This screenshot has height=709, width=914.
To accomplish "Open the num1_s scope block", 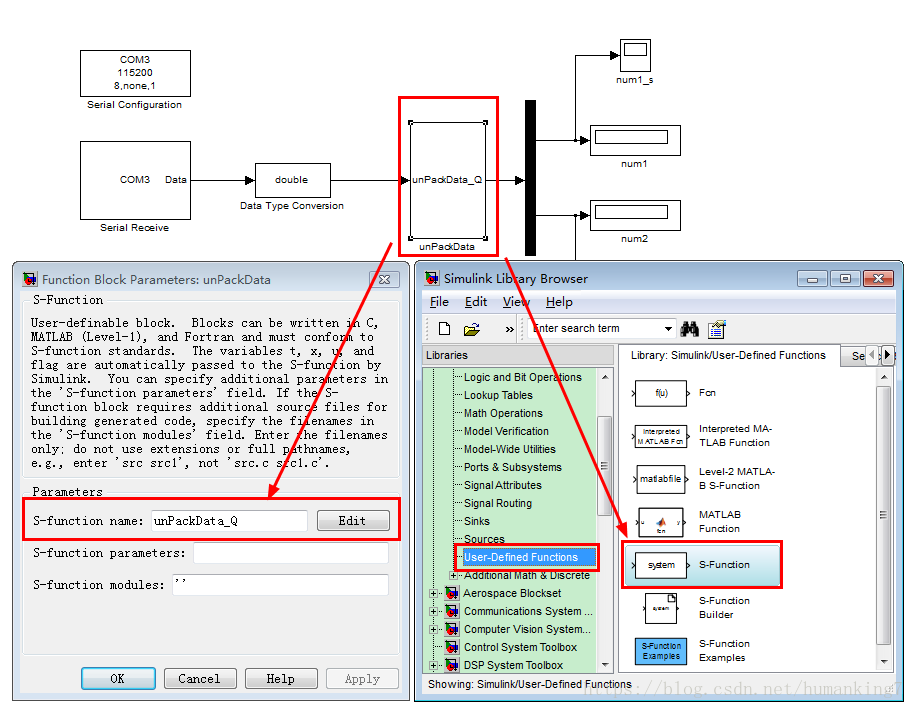I will (x=635, y=55).
